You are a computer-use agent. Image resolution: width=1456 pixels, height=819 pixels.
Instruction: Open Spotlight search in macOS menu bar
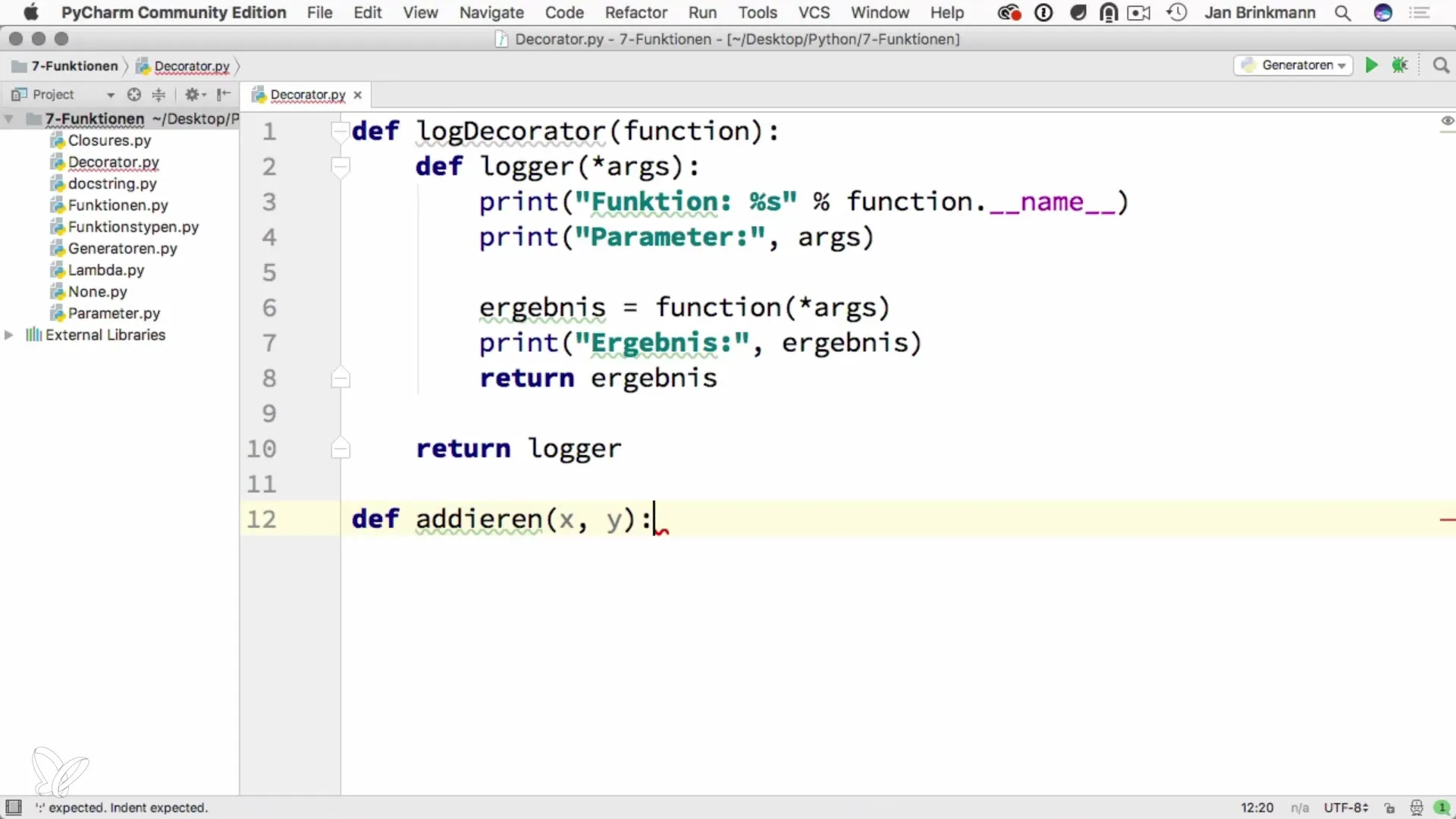click(x=1342, y=13)
